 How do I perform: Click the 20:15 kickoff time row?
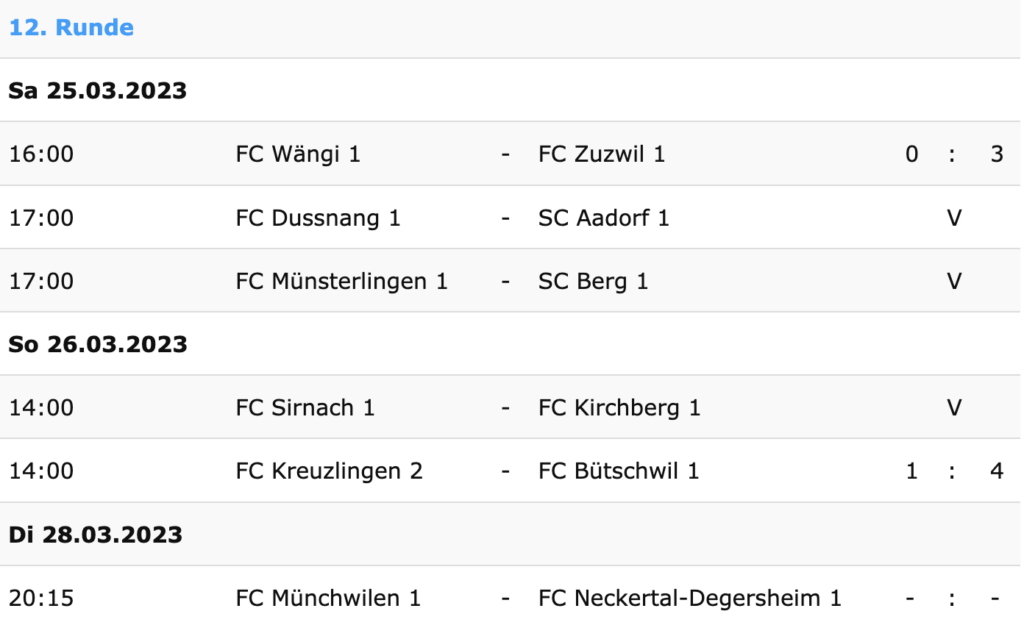[509, 598]
